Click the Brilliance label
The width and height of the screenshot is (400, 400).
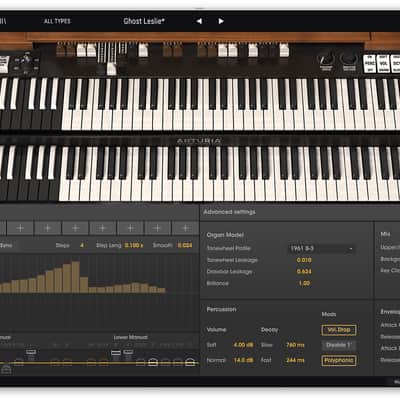(x=218, y=283)
